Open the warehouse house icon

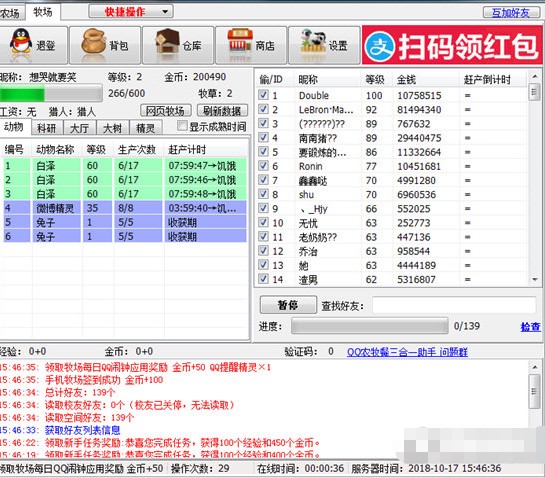pos(167,41)
